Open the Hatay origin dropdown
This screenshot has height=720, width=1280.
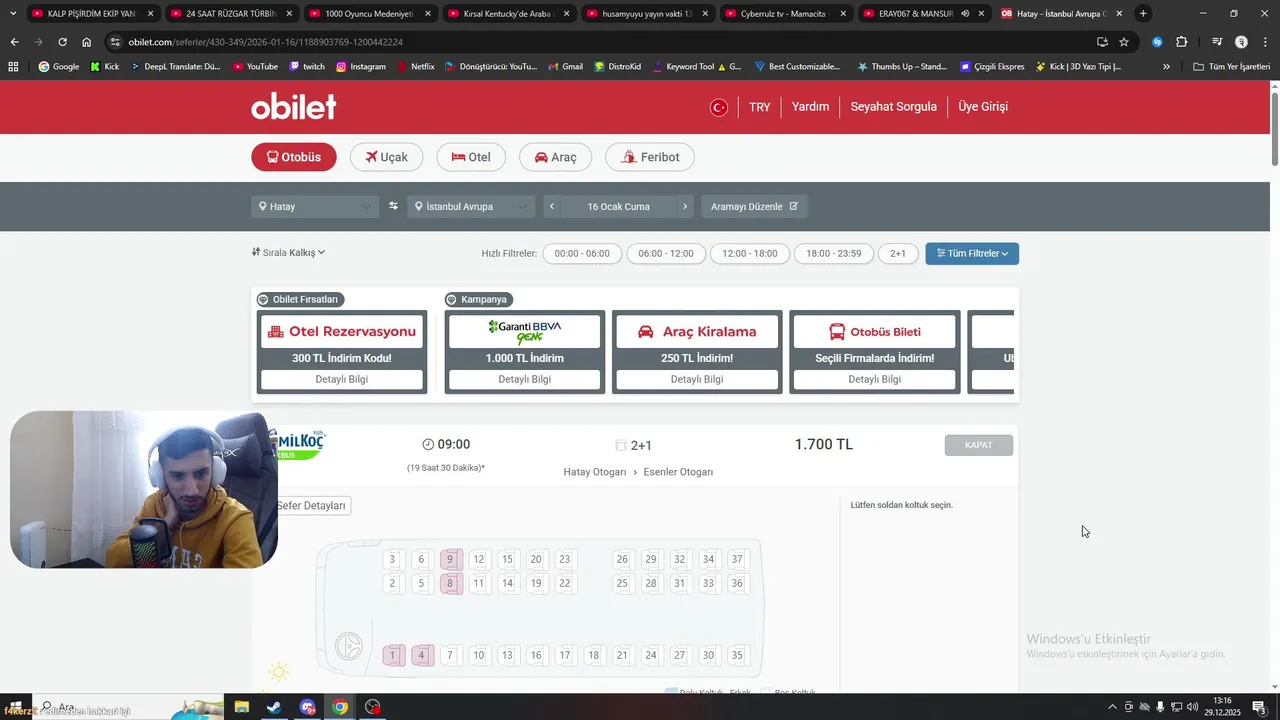(x=315, y=206)
